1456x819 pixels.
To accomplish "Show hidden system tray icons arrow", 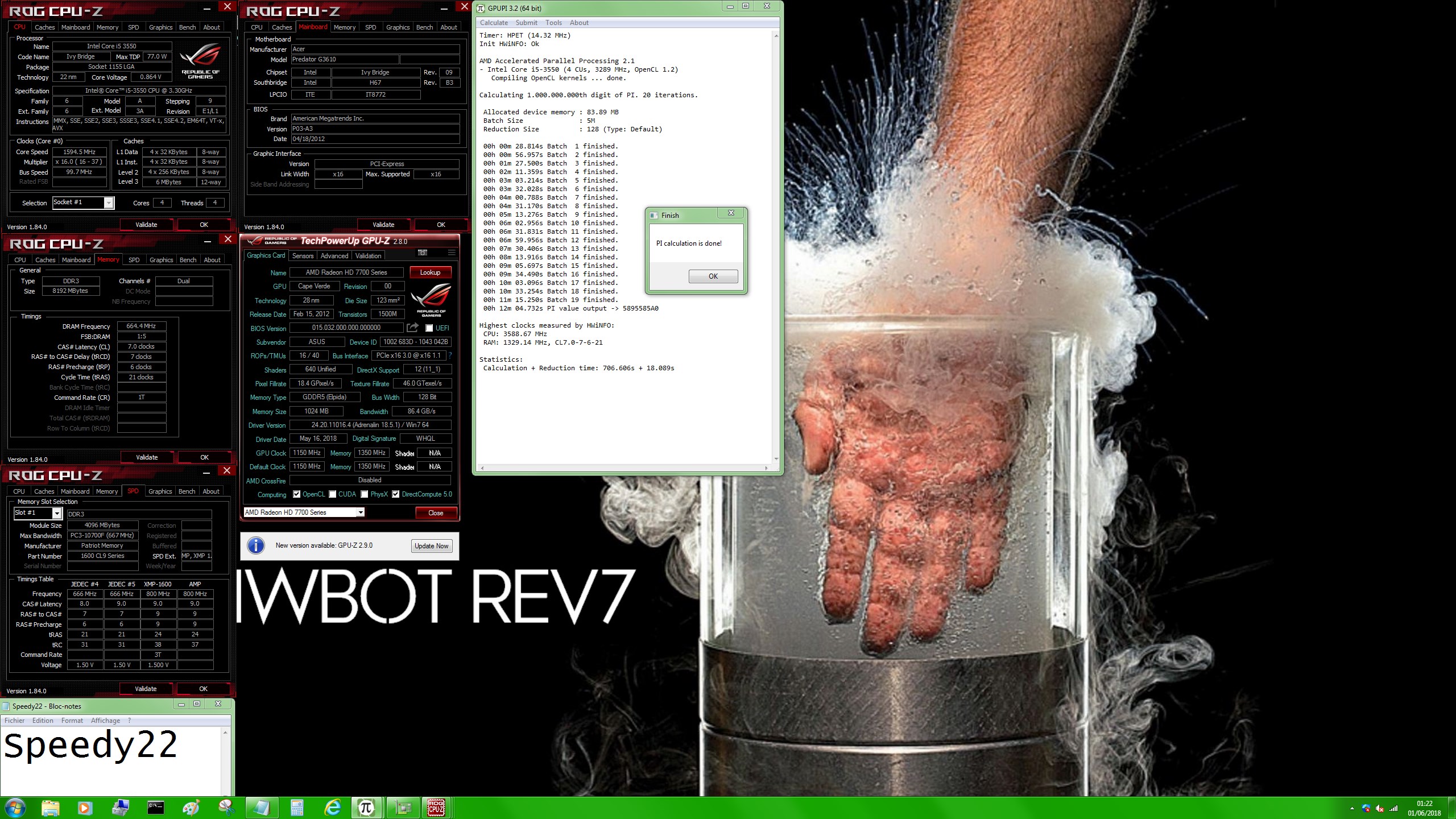I will coord(1352,808).
